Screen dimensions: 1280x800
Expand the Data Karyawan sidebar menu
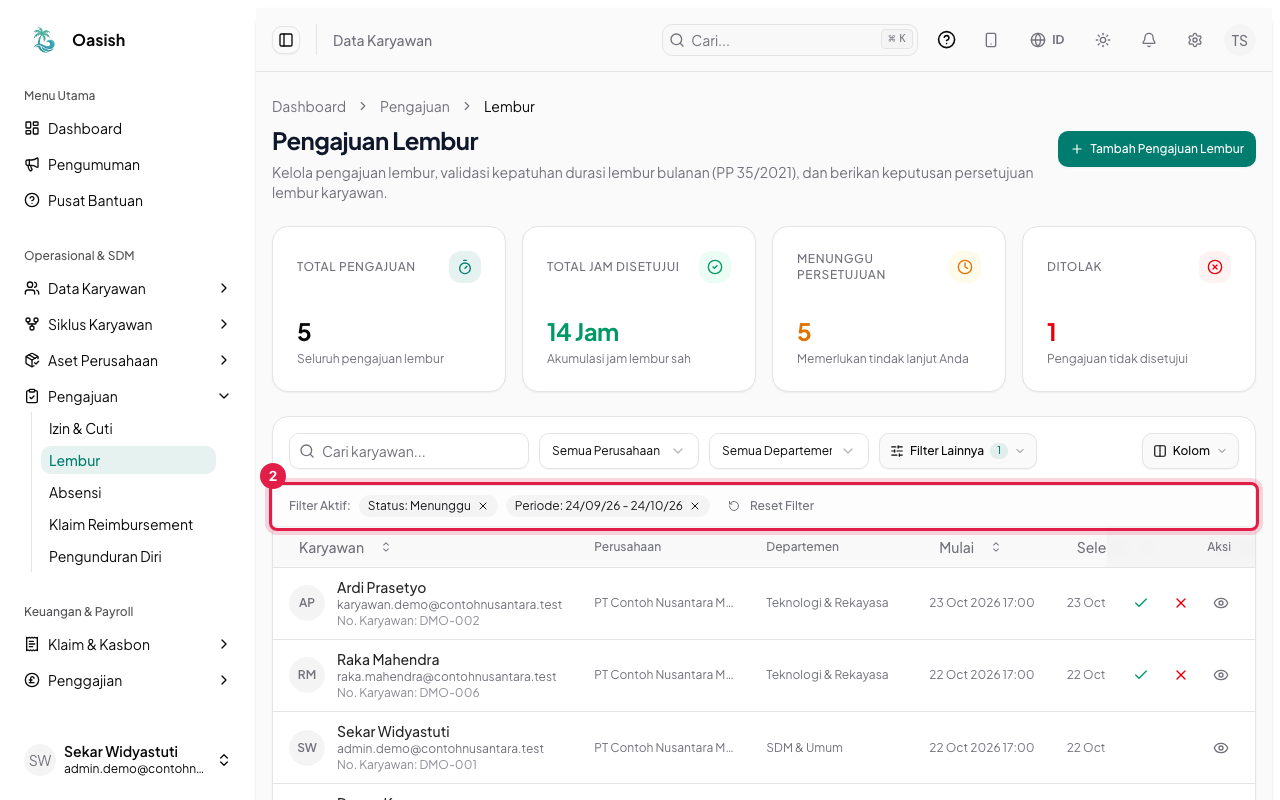coord(128,289)
